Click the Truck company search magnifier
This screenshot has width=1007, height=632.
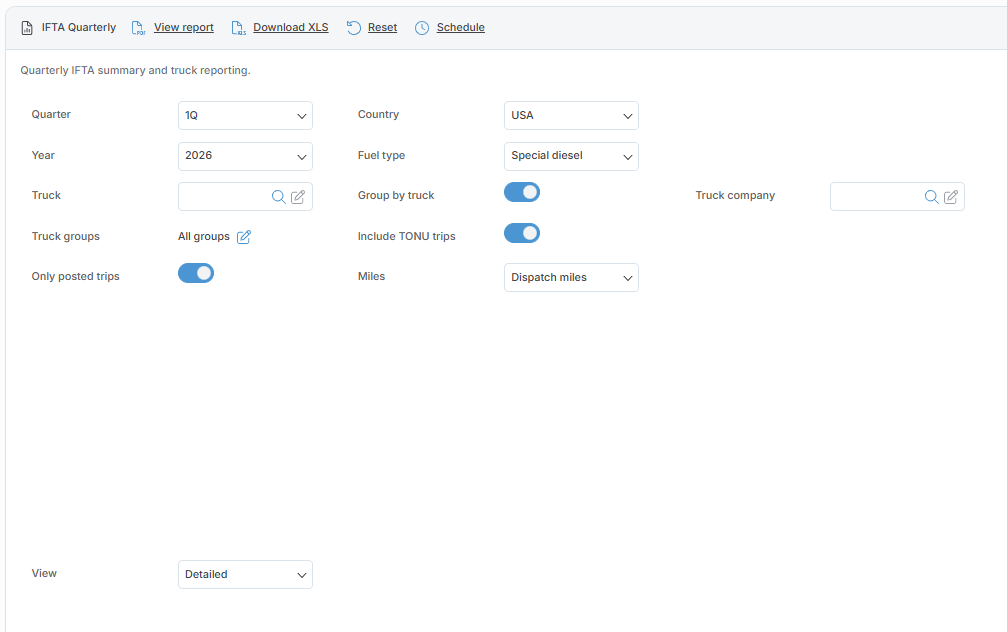[932, 197]
